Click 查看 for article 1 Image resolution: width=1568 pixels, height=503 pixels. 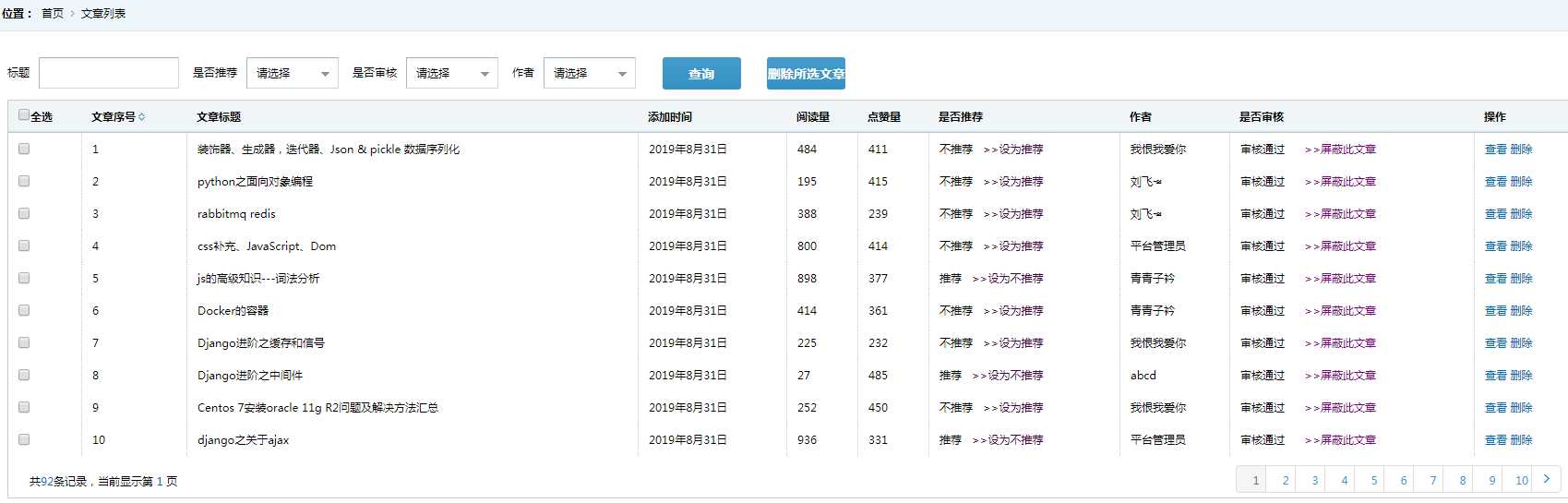[x=1495, y=150]
